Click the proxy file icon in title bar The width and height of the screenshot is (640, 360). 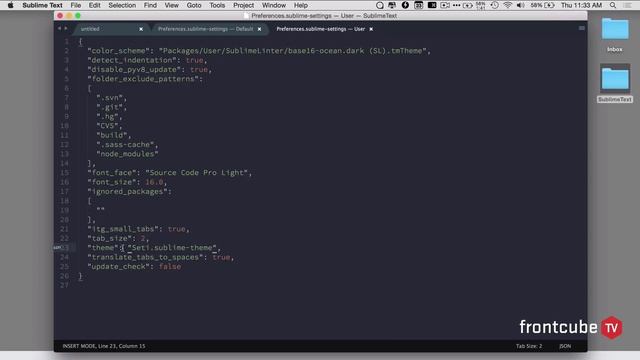246,16
